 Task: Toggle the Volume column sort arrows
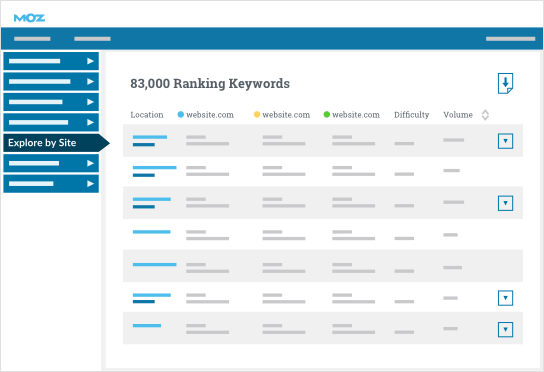point(485,115)
